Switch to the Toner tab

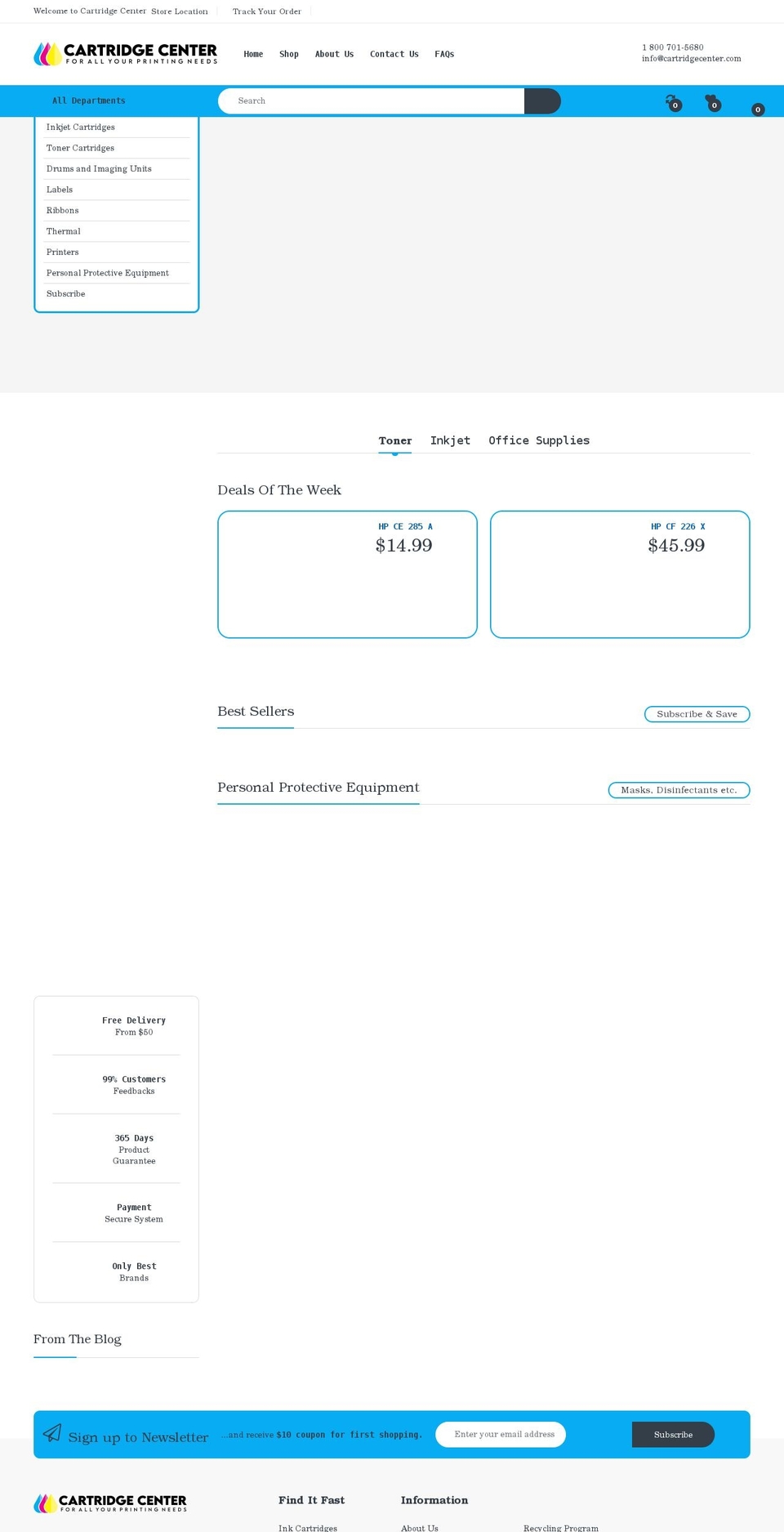pyautogui.click(x=395, y=440)
